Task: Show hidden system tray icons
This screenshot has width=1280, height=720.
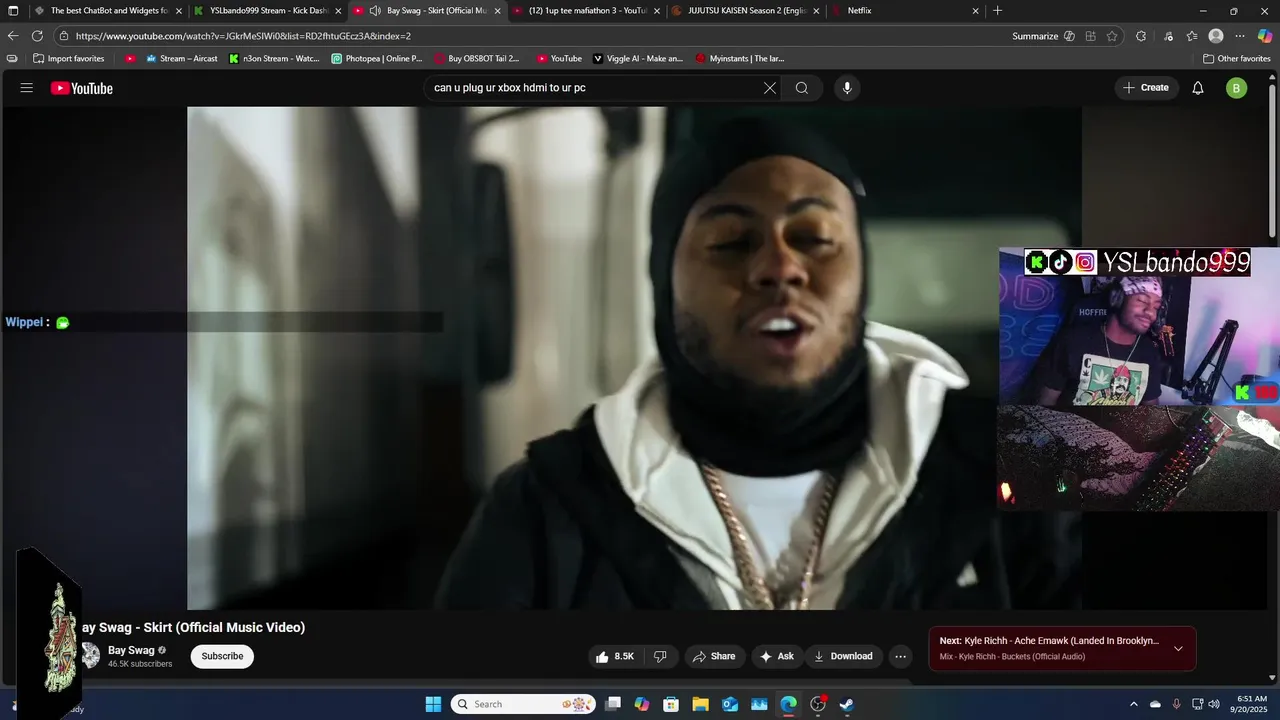Action: click(x=1133, y=704)
